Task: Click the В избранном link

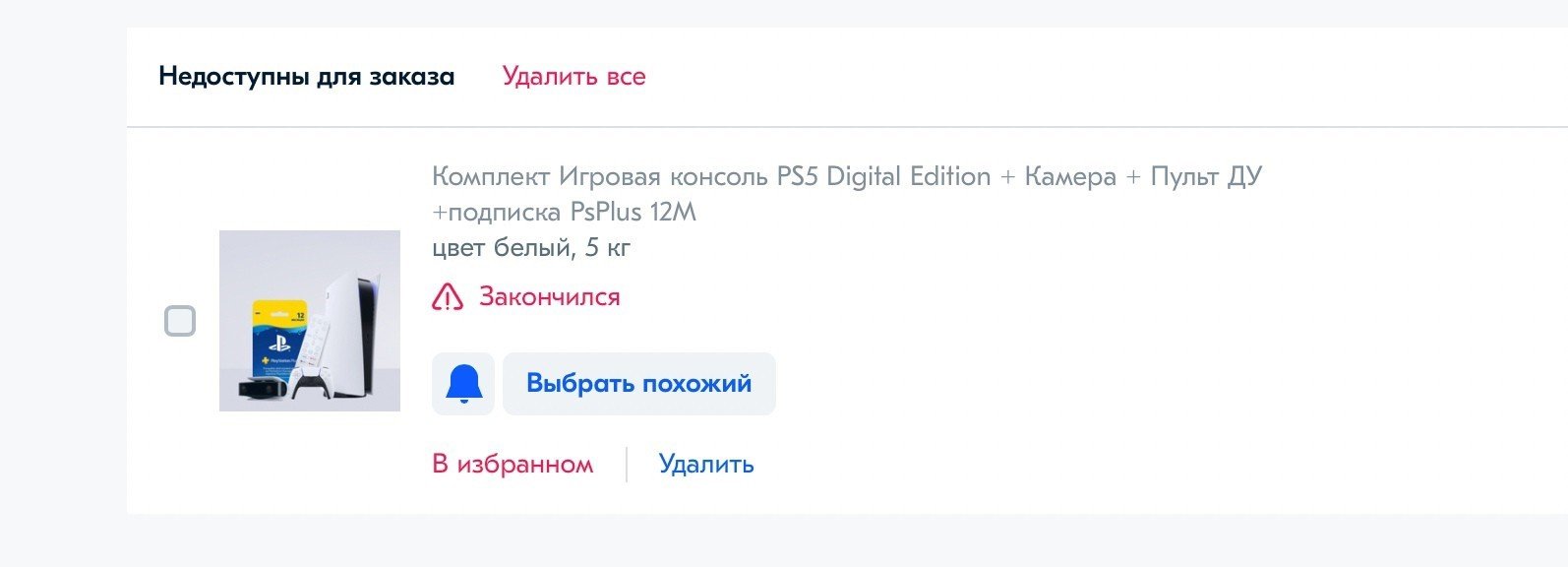Action: [513, 464]
